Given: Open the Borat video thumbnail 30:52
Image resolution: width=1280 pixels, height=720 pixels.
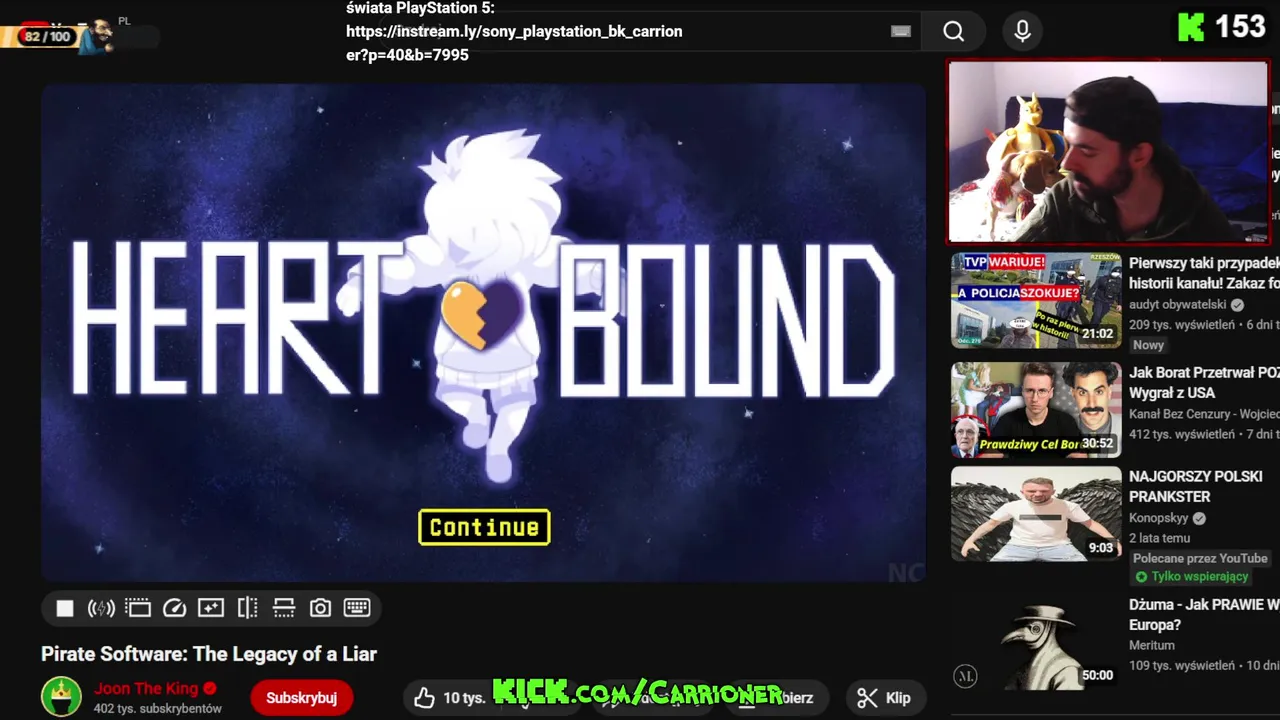Looking at the screenshot, I should coord(1036,410).
